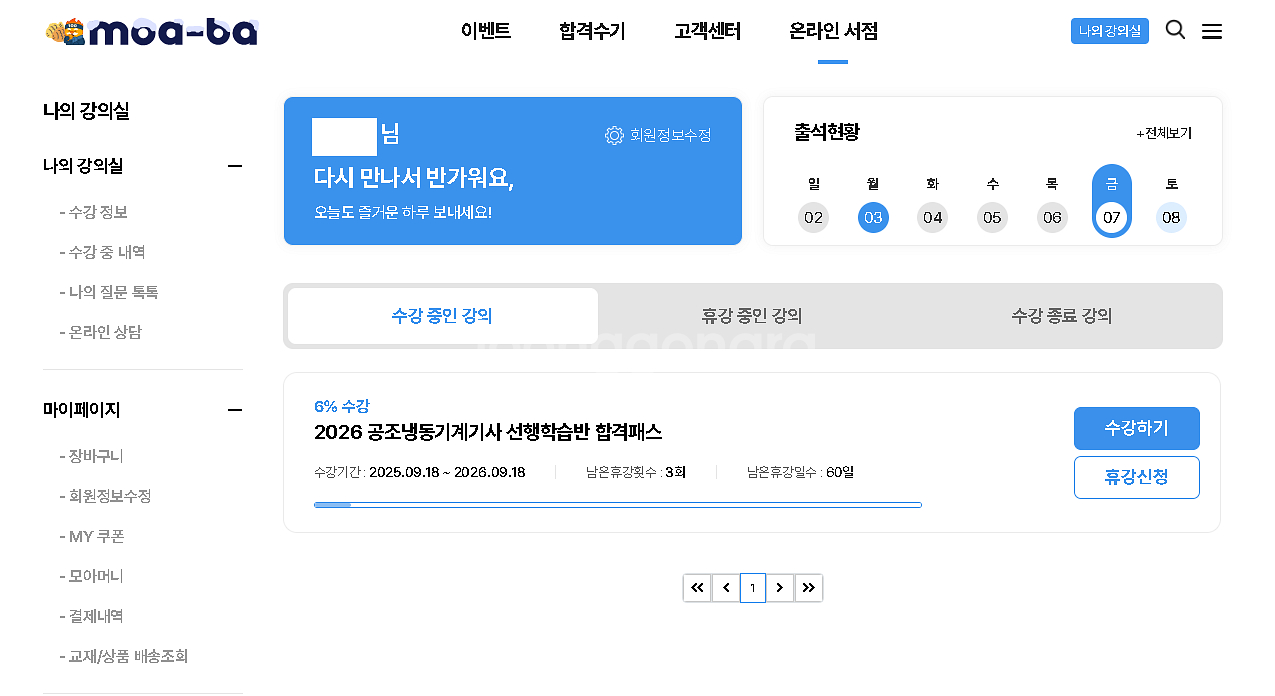Go to previous page with left arrow

click(x=725, y=588)
